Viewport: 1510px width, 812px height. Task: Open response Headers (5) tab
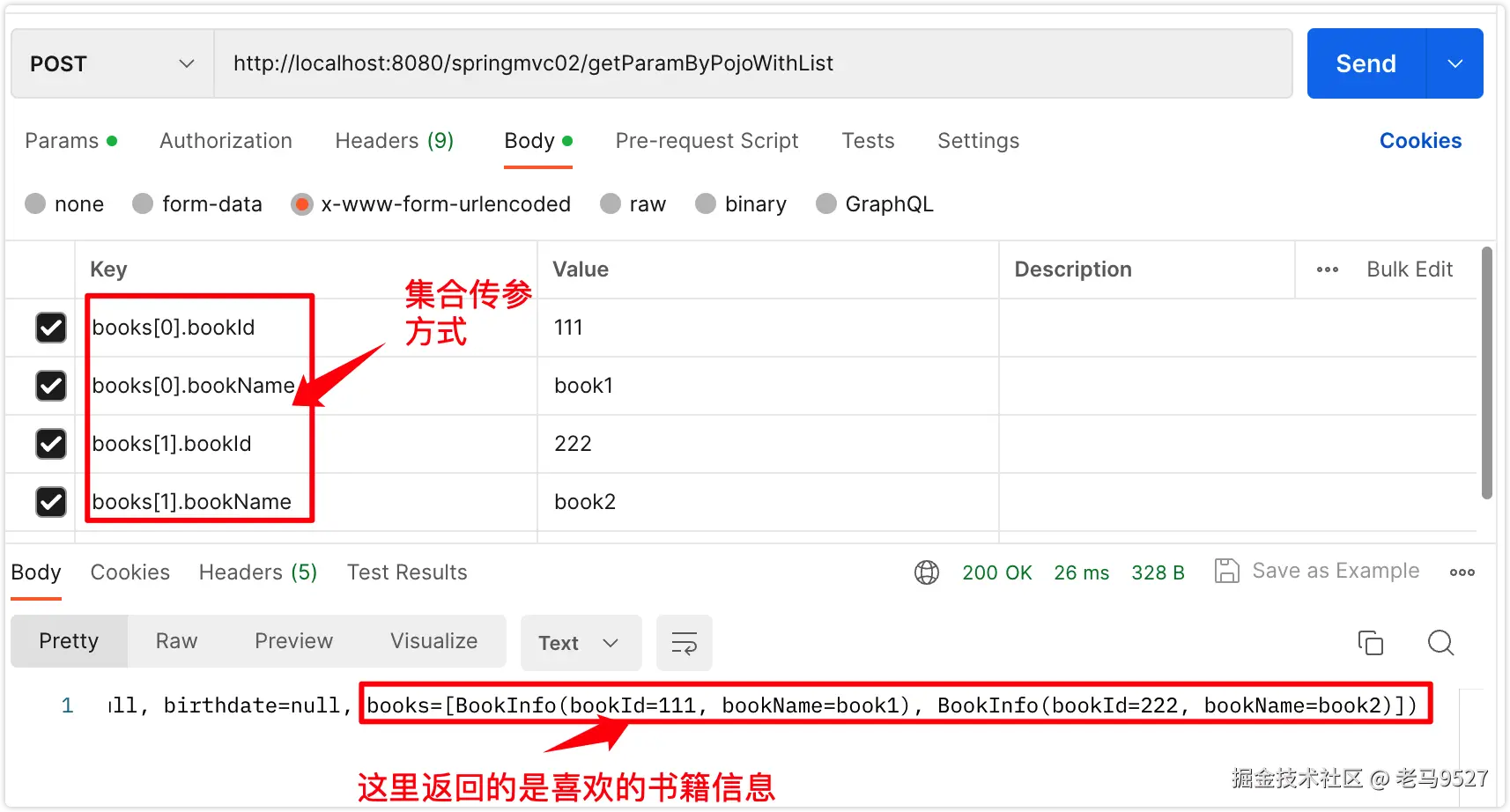click(258, 572)
